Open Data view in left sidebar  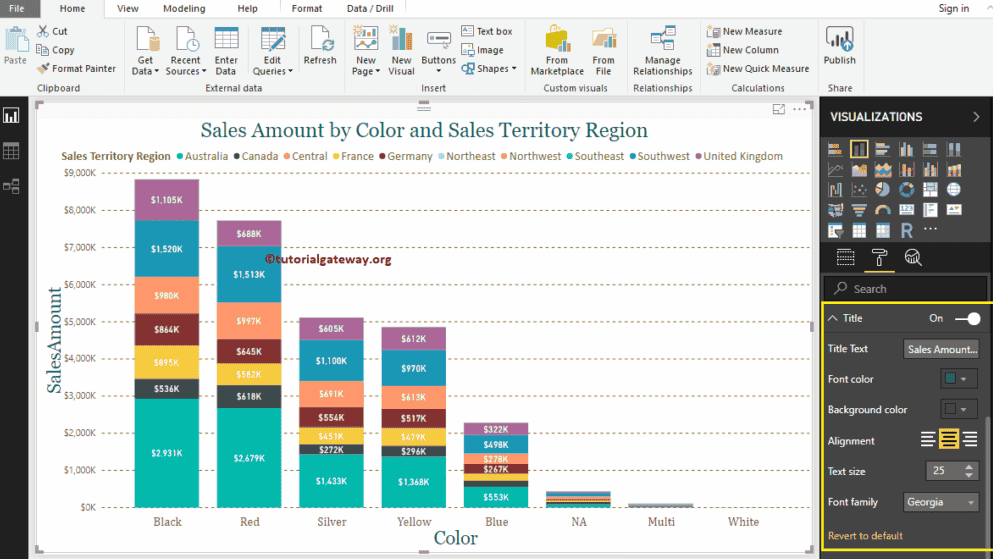coord(12,151)
